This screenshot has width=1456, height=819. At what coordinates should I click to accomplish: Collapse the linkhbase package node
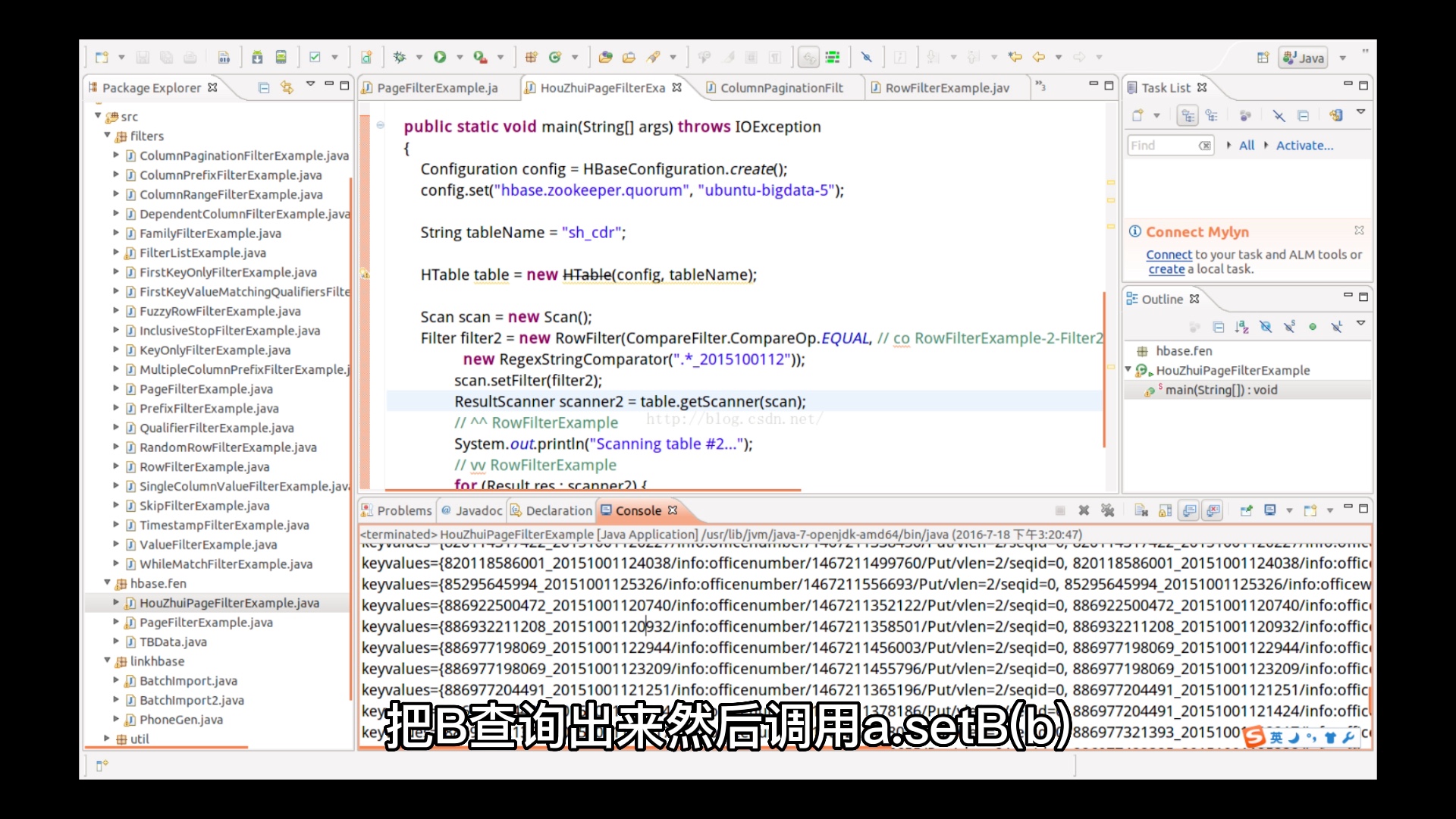tap(107, 661)
